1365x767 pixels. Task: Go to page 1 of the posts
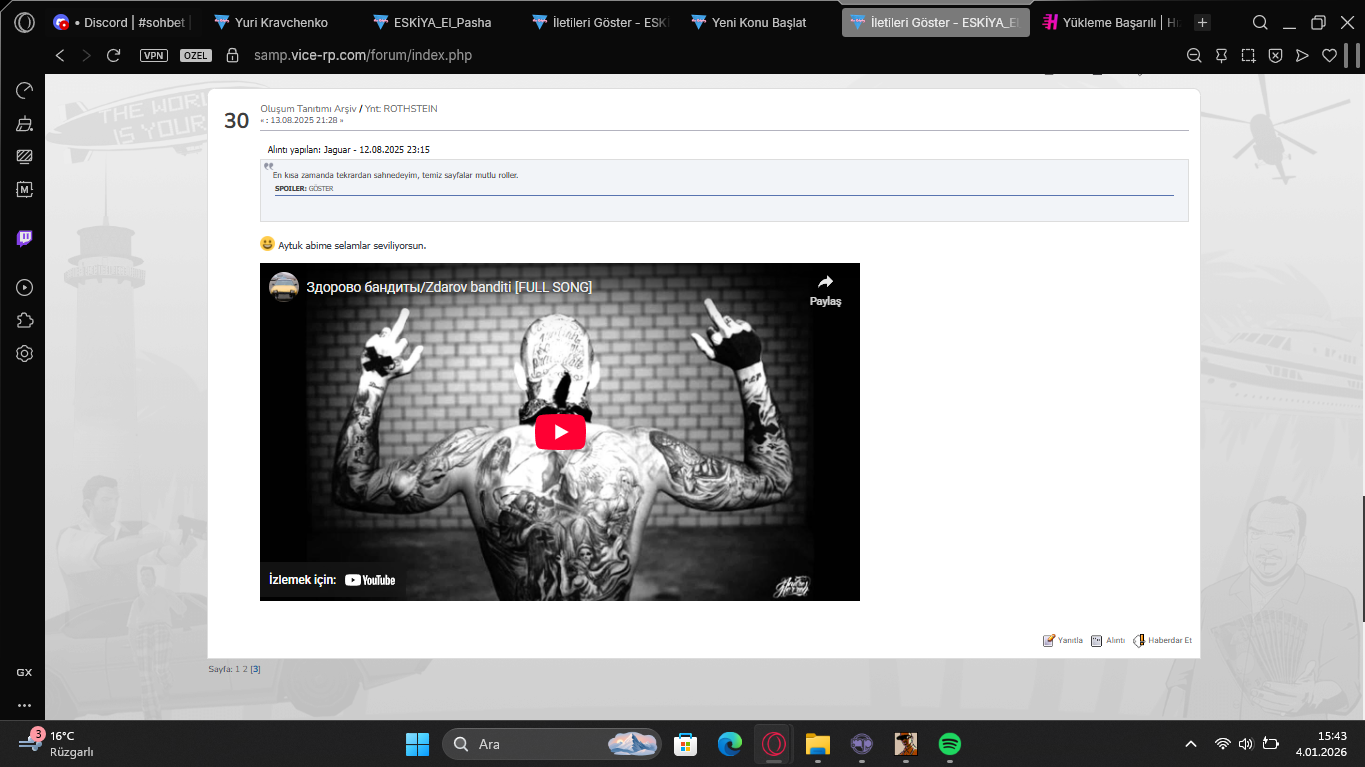point(237,669)
